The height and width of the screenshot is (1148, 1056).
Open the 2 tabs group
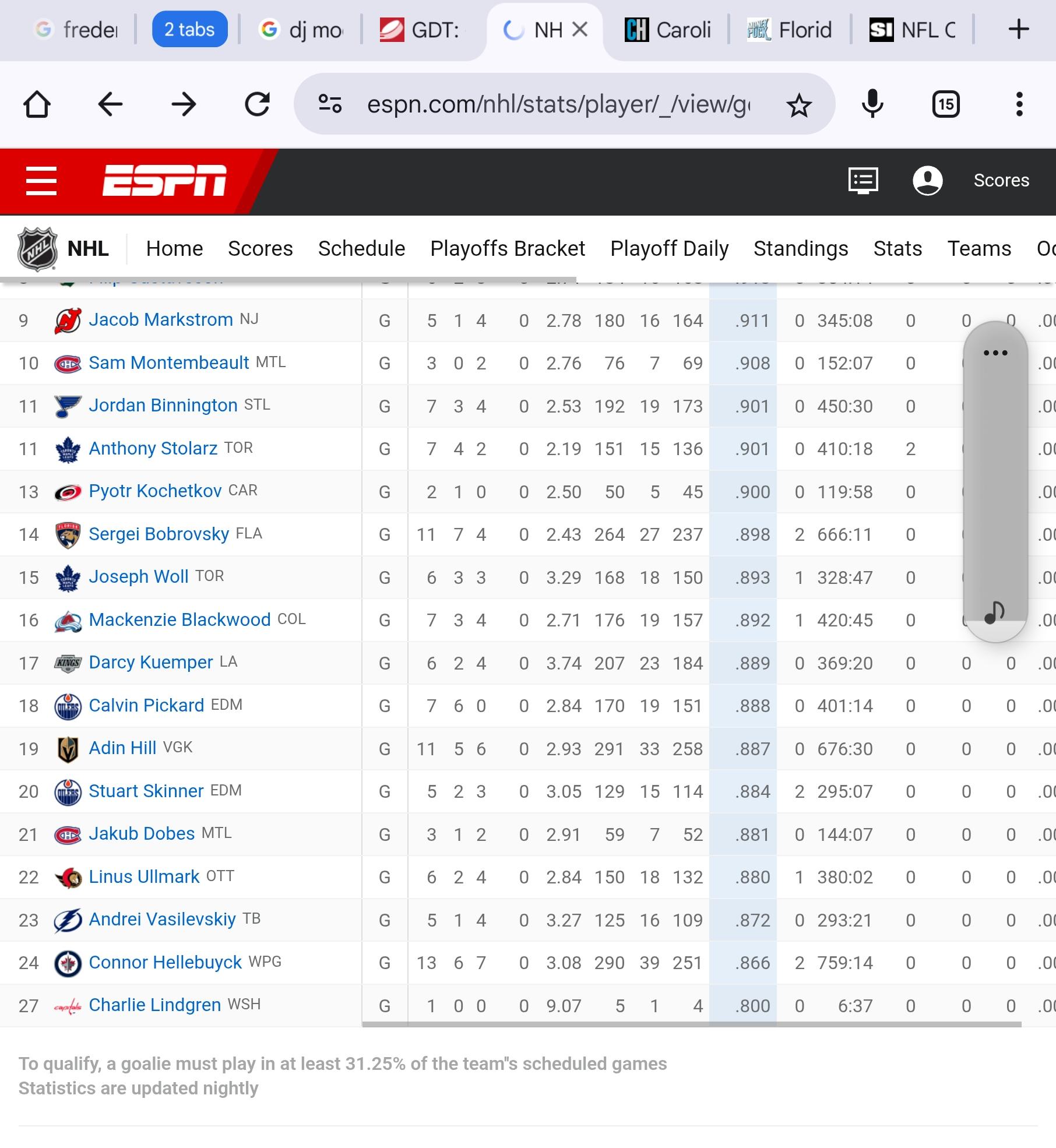(x=189, y=29)
